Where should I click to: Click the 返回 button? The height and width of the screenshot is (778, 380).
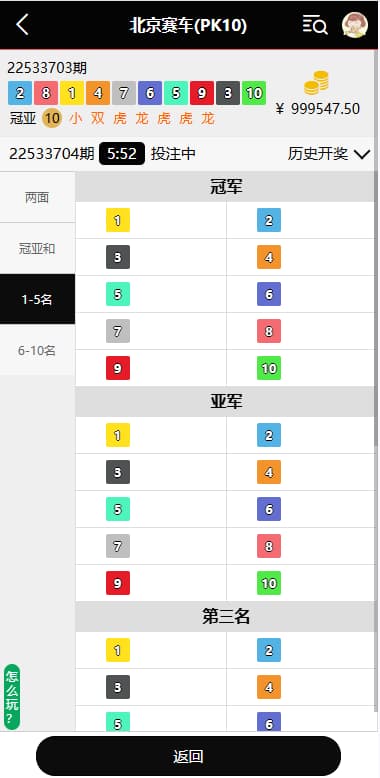click(x=189, y=756)
